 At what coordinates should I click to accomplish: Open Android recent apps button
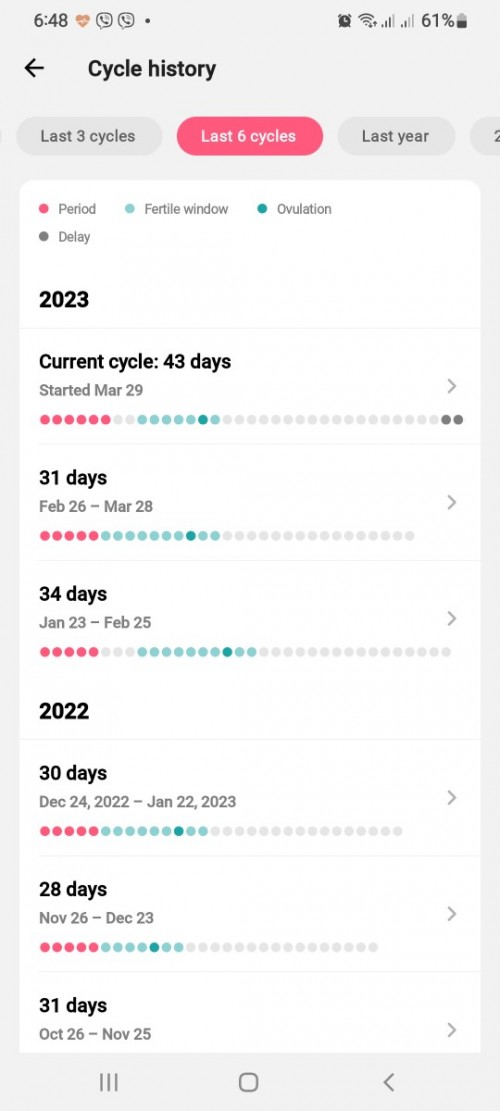pyautogui.click(x=108, y=1082)
